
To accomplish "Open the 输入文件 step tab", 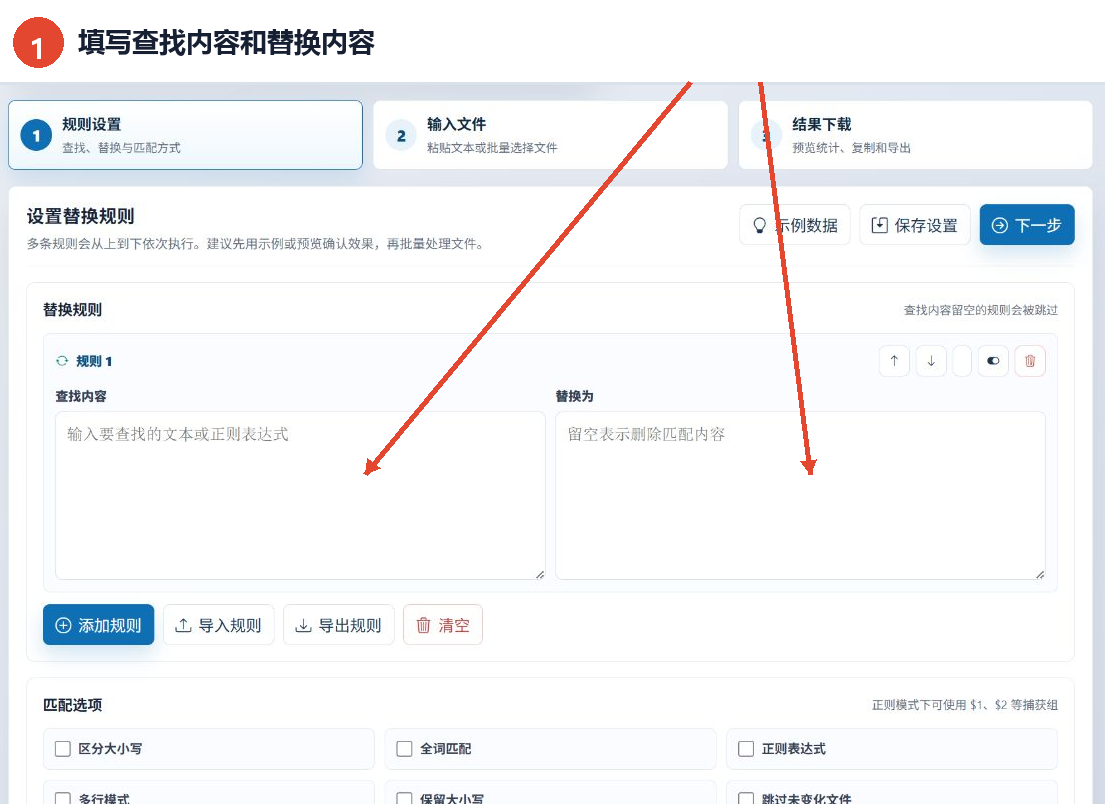I will [550, 135].
